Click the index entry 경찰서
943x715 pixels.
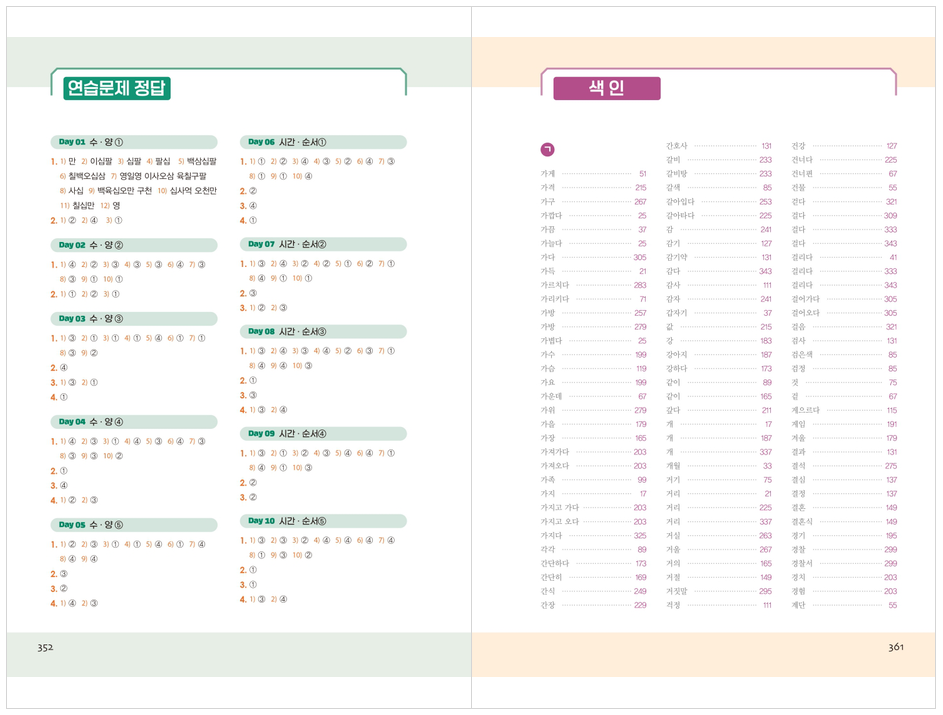(x=844, y=563)
